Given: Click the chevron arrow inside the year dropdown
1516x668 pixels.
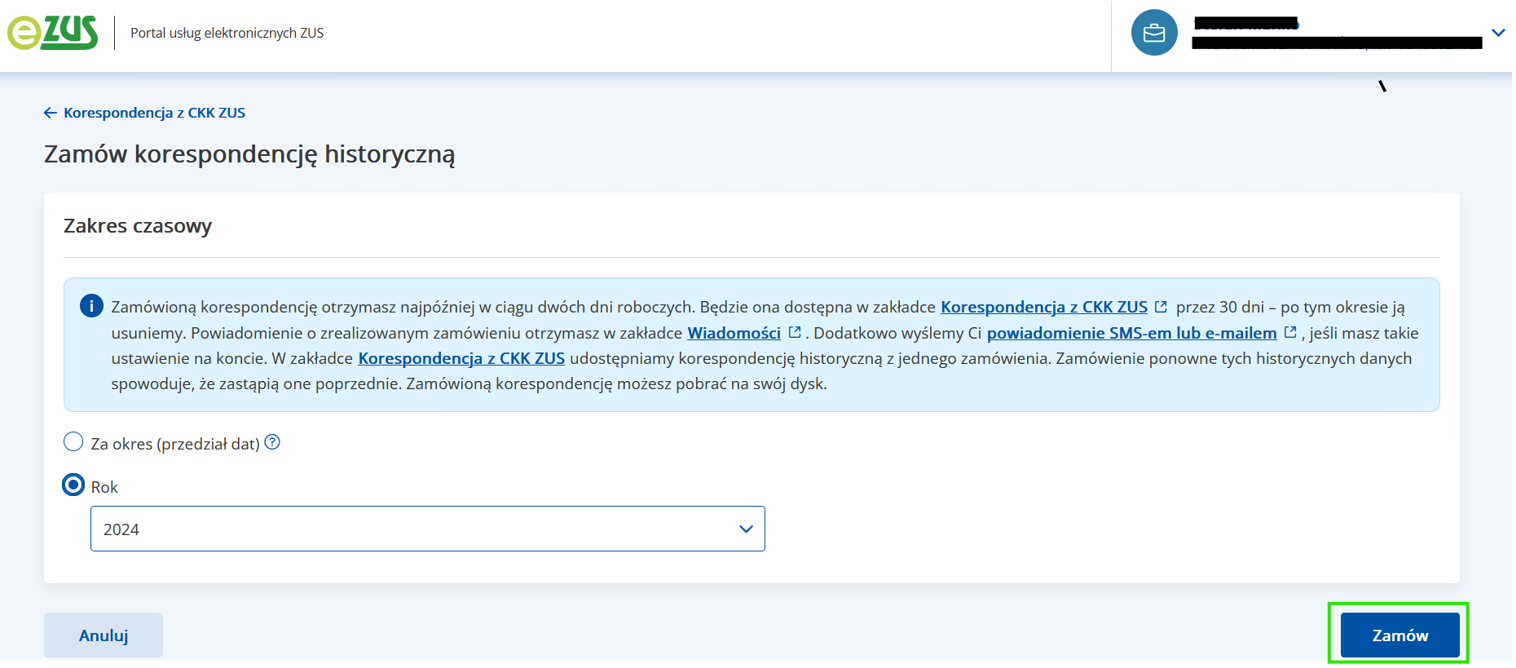Looking at the screenshot, I should tap(745, 529).
